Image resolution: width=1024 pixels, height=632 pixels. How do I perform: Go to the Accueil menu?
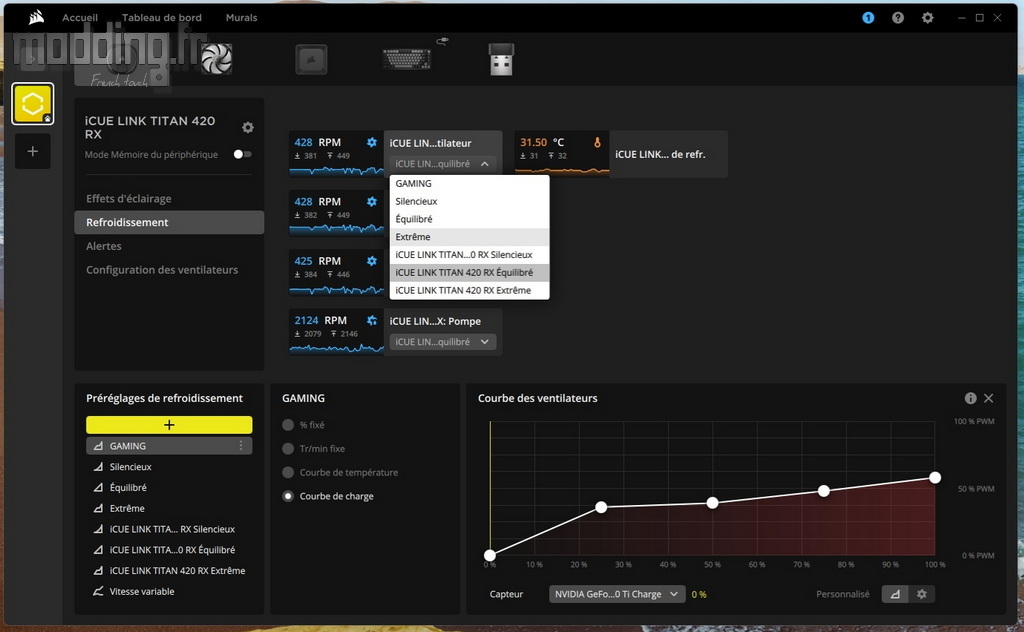[80, 18]
